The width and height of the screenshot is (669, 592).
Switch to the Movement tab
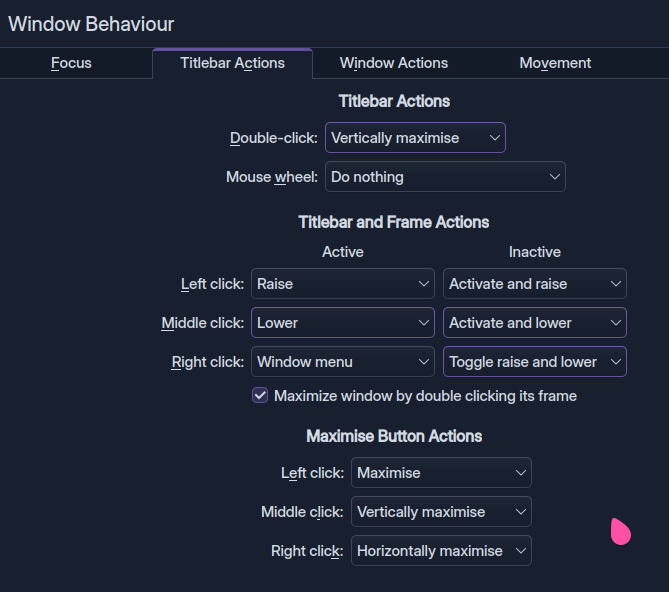pyautogui.click(x=555, y=63)
